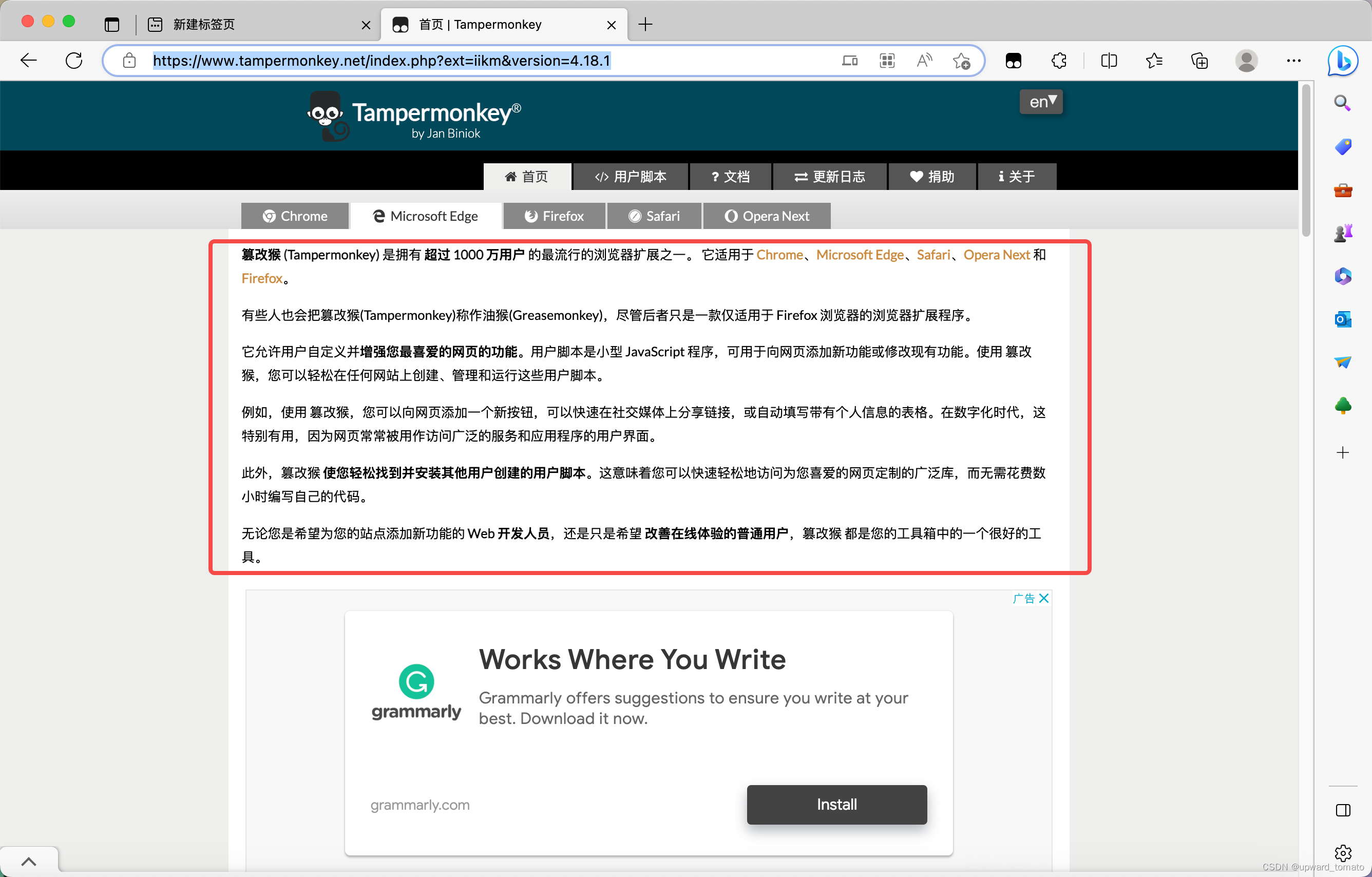
Task: Open a new browser tab with plus
Action: [645, 25]
